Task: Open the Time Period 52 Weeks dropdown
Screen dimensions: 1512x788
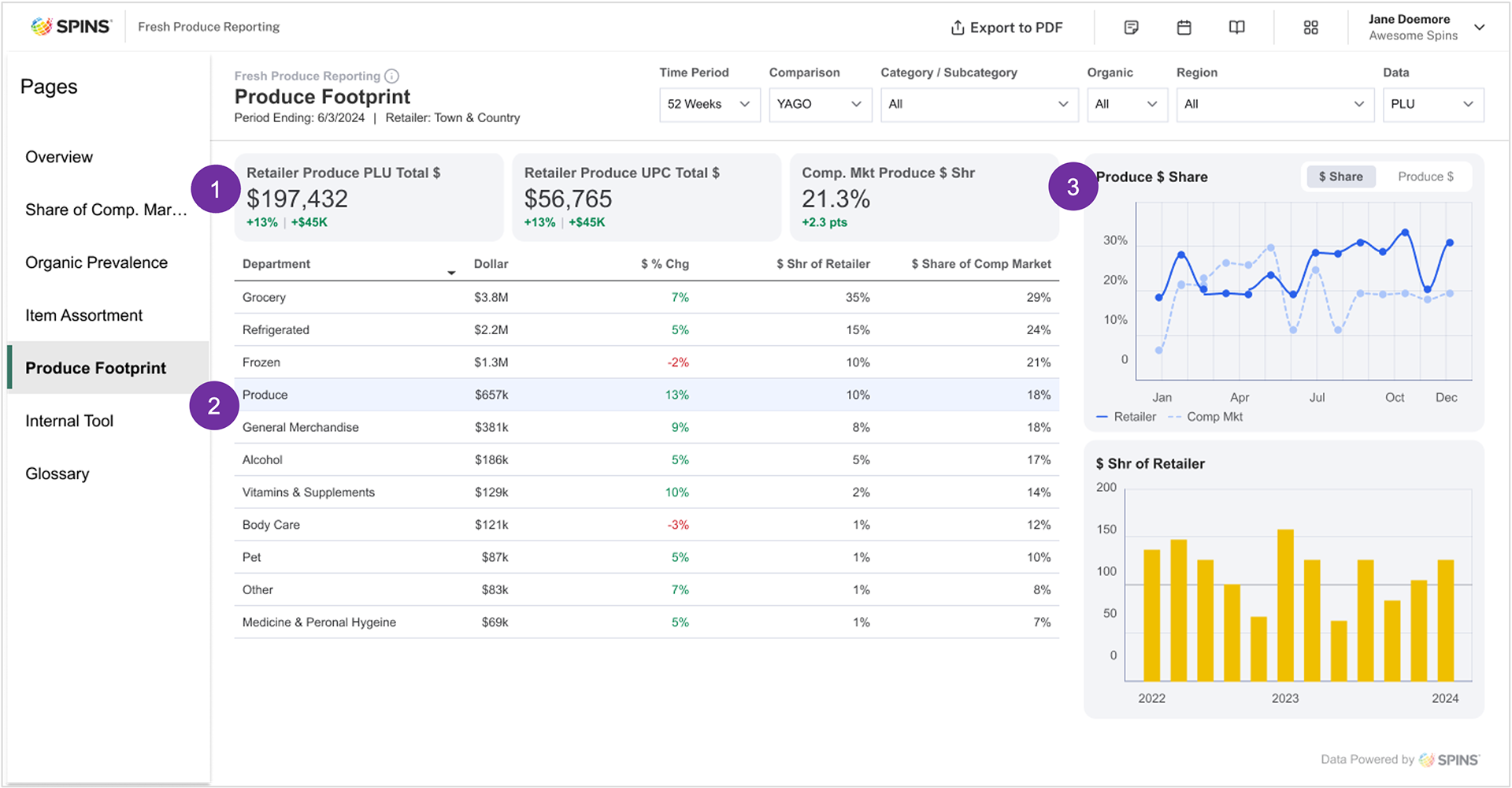Action: pyautogui.click(x=710, y=104)
